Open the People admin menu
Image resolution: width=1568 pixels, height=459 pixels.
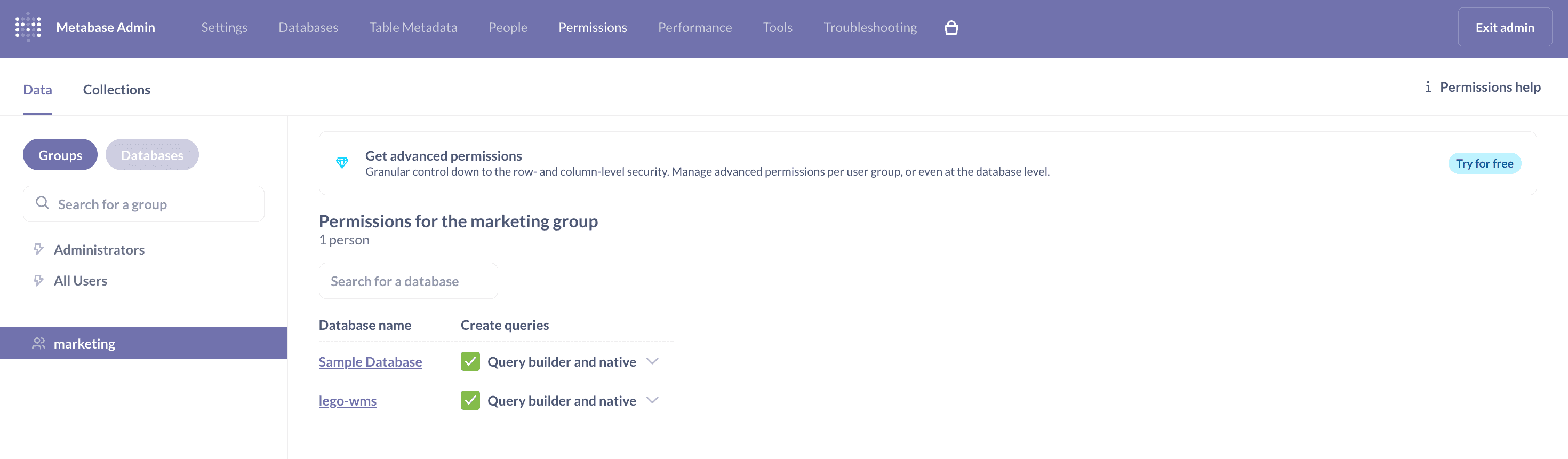click(508, 27)
